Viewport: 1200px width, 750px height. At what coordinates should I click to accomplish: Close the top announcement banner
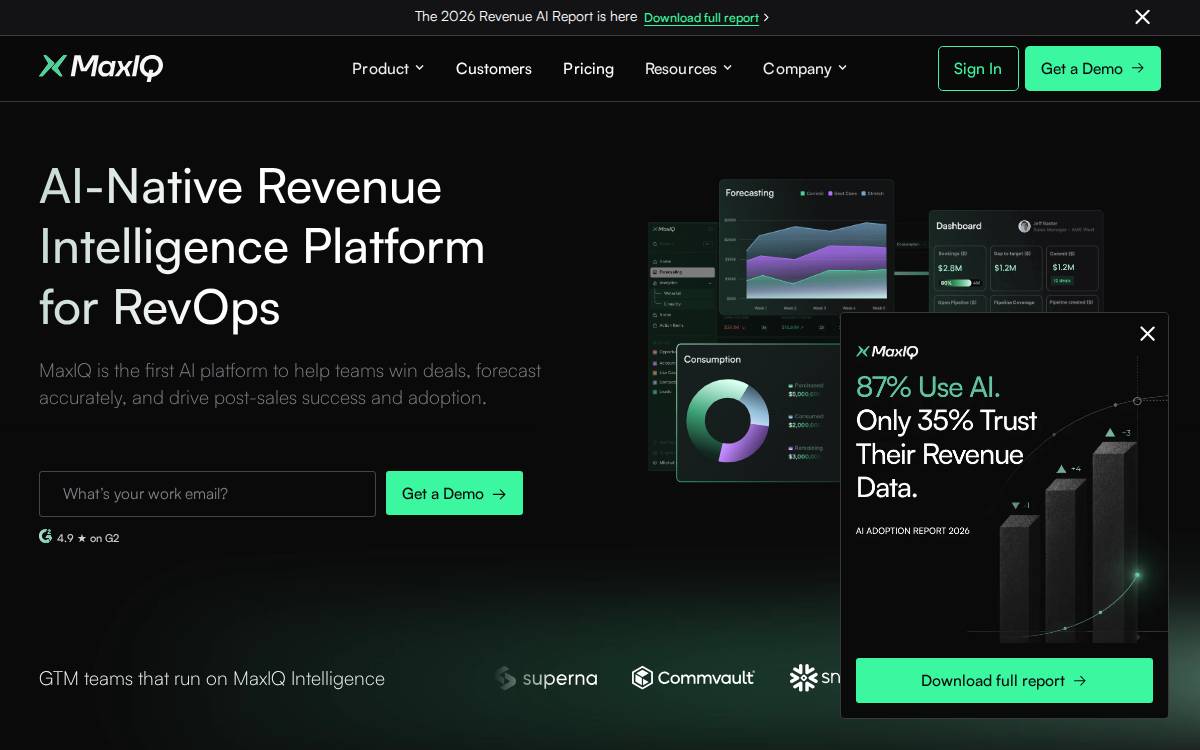pyautogui.click(x=1142, y=17)
